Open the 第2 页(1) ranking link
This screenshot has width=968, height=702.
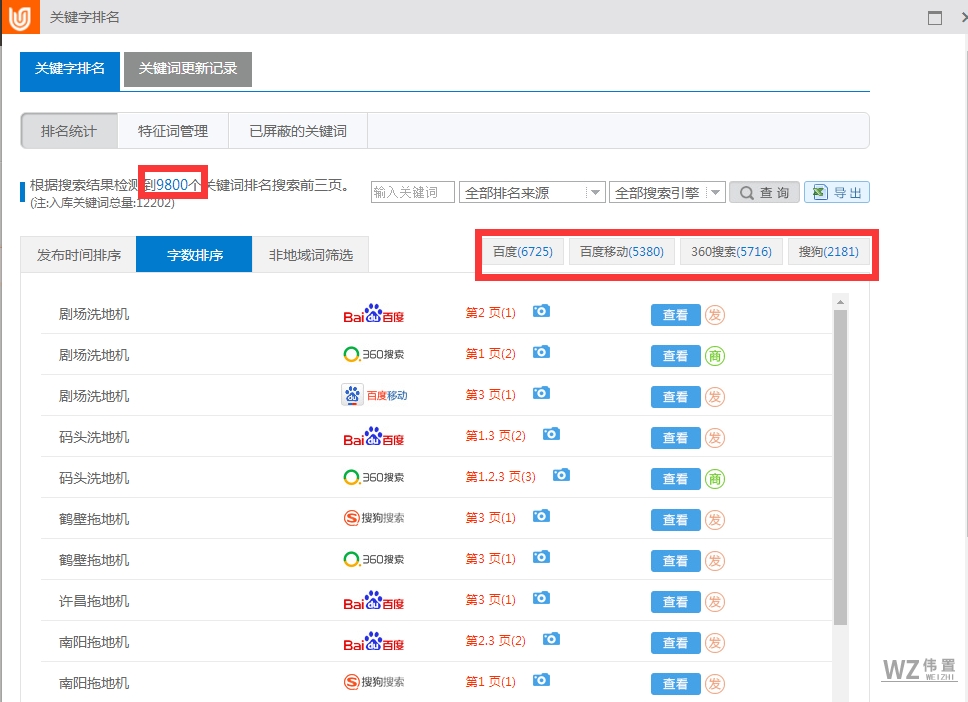488,312
